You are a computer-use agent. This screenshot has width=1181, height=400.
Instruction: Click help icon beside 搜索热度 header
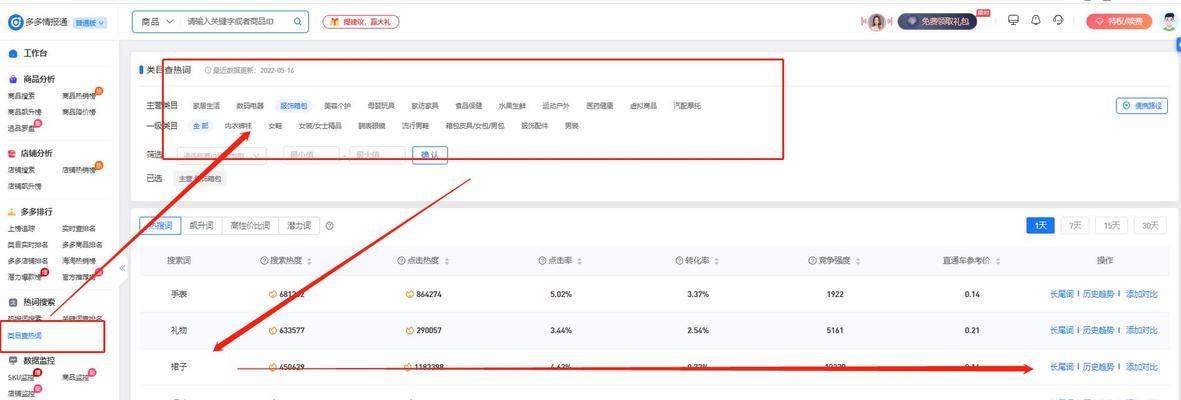click(264, 261)
